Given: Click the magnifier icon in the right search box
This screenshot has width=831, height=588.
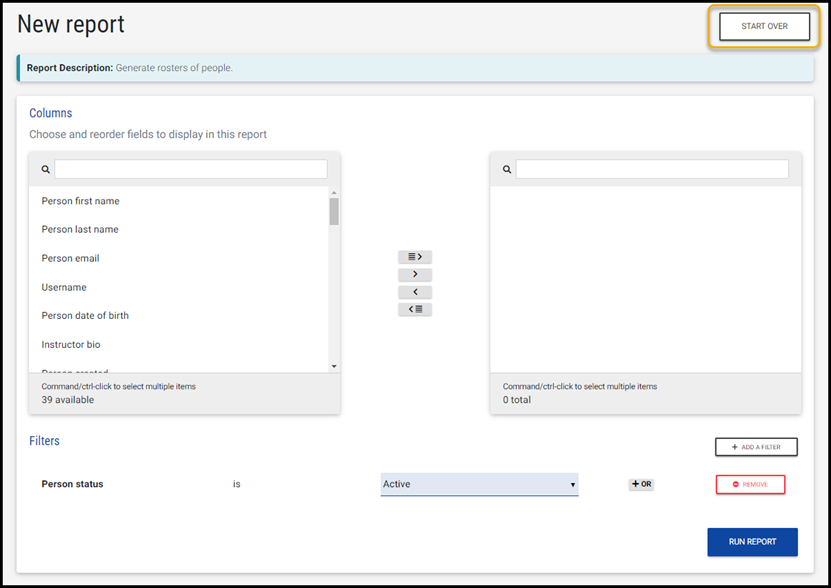Looking at the screenshot, I should click(506, 168).
